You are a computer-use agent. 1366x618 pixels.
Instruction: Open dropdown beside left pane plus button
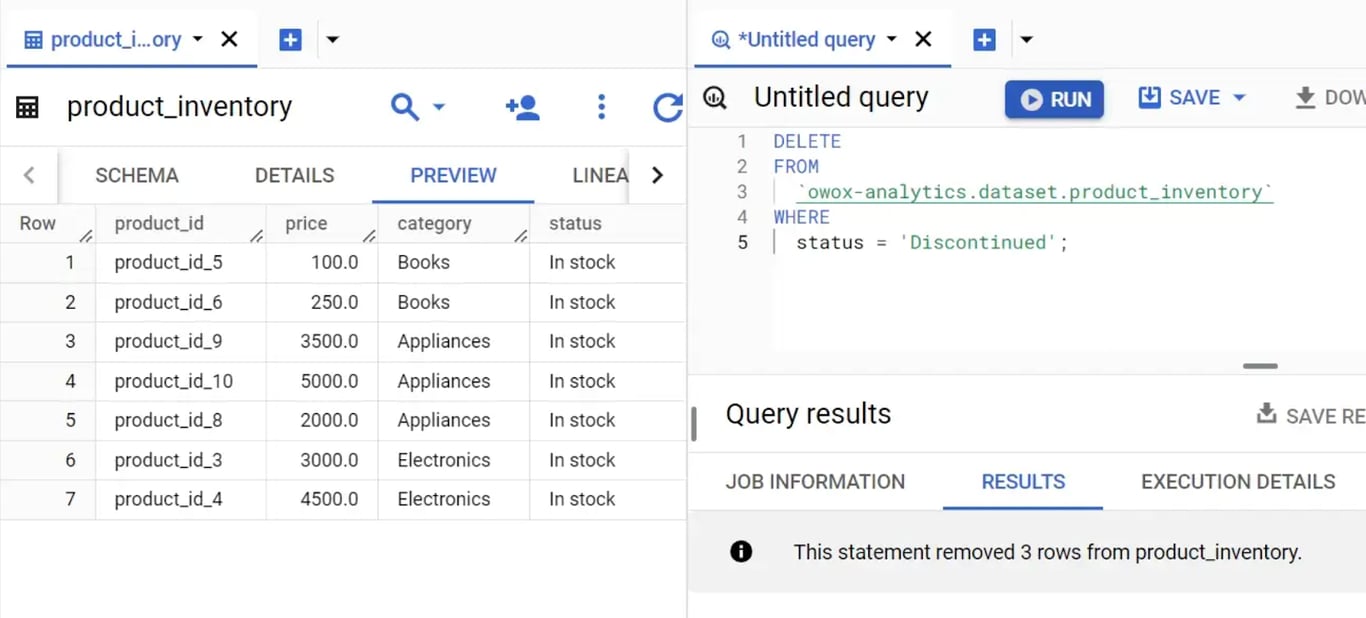(333, 40)
